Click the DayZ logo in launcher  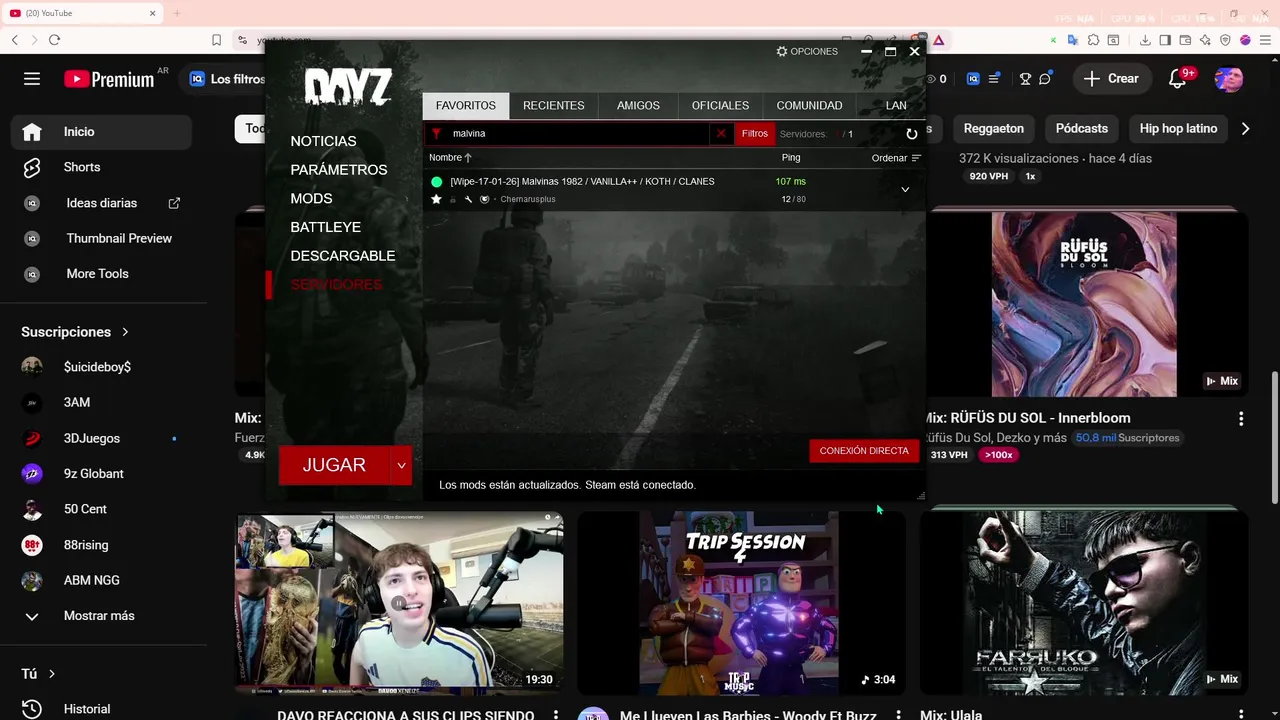(348, 88)
